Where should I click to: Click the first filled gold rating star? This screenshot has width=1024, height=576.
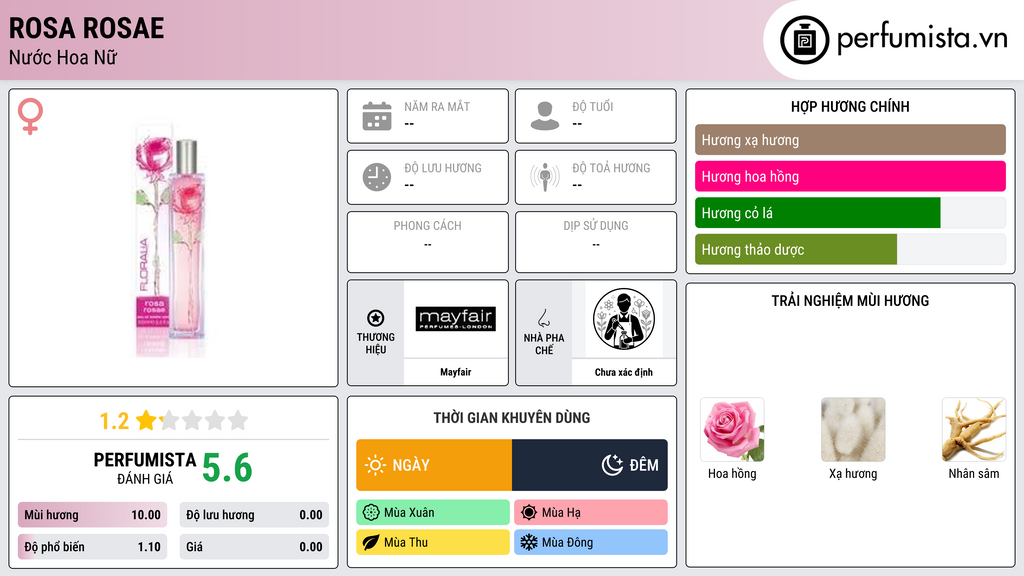coord(146,420)
